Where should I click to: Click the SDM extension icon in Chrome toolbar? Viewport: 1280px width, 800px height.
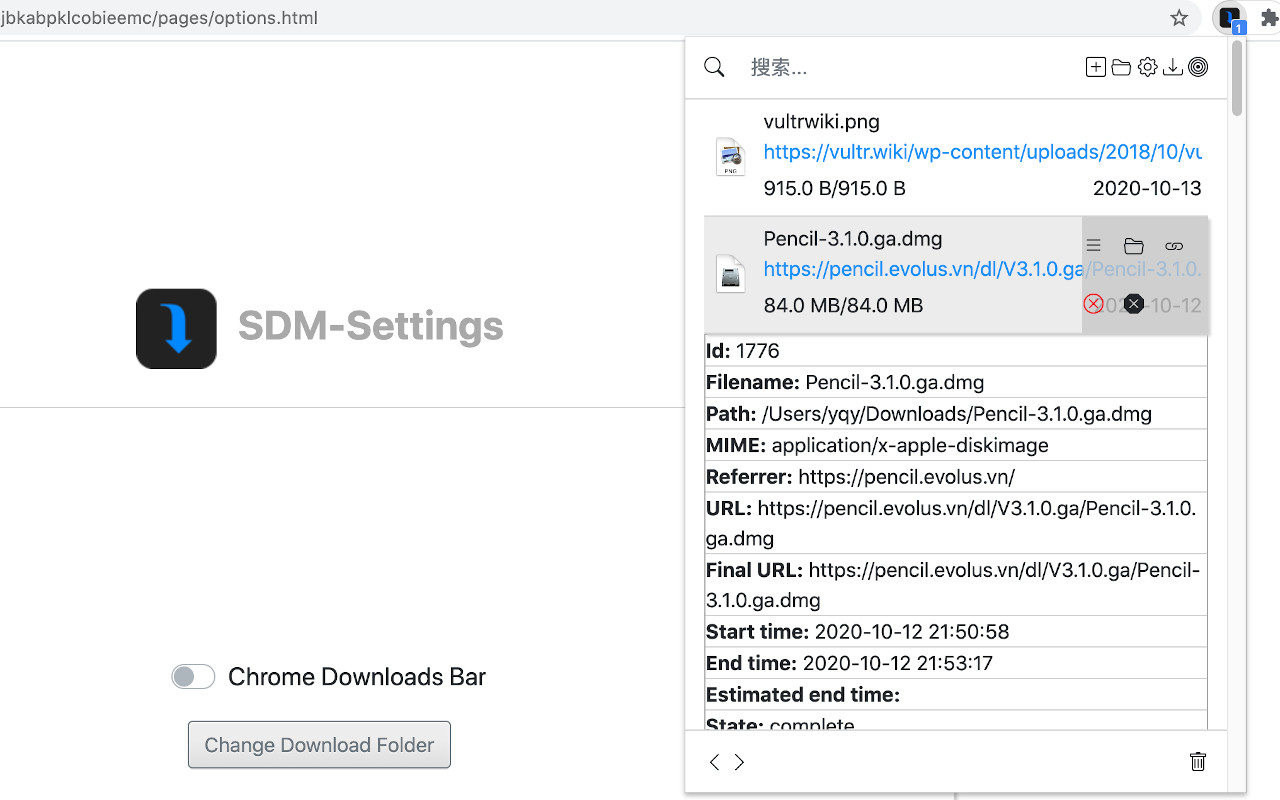point(1230,18)
